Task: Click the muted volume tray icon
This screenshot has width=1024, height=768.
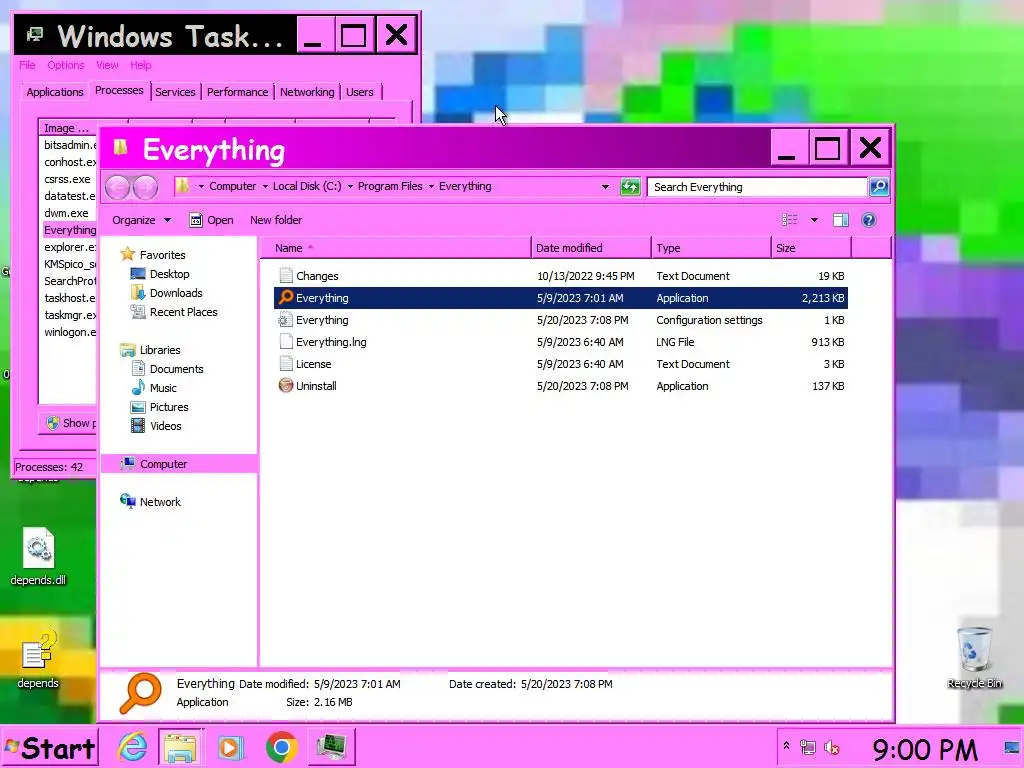Action: (831, 747)
